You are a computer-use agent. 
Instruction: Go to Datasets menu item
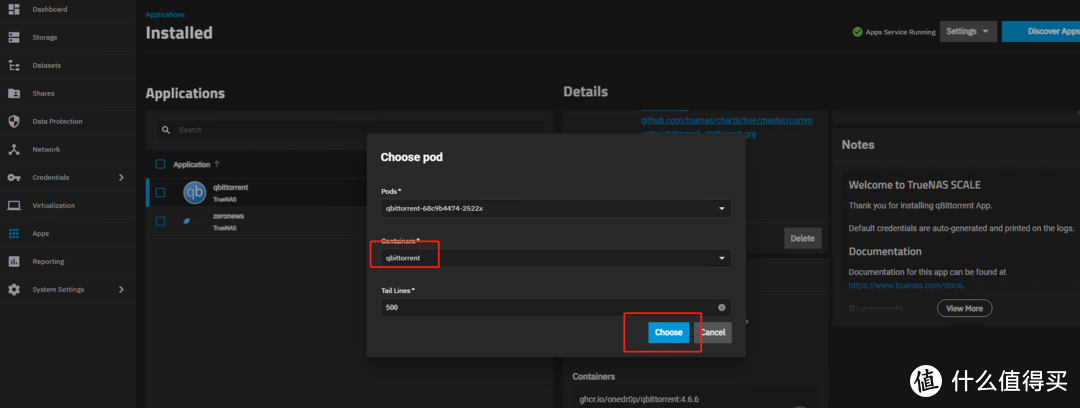[x=46, y=65]
